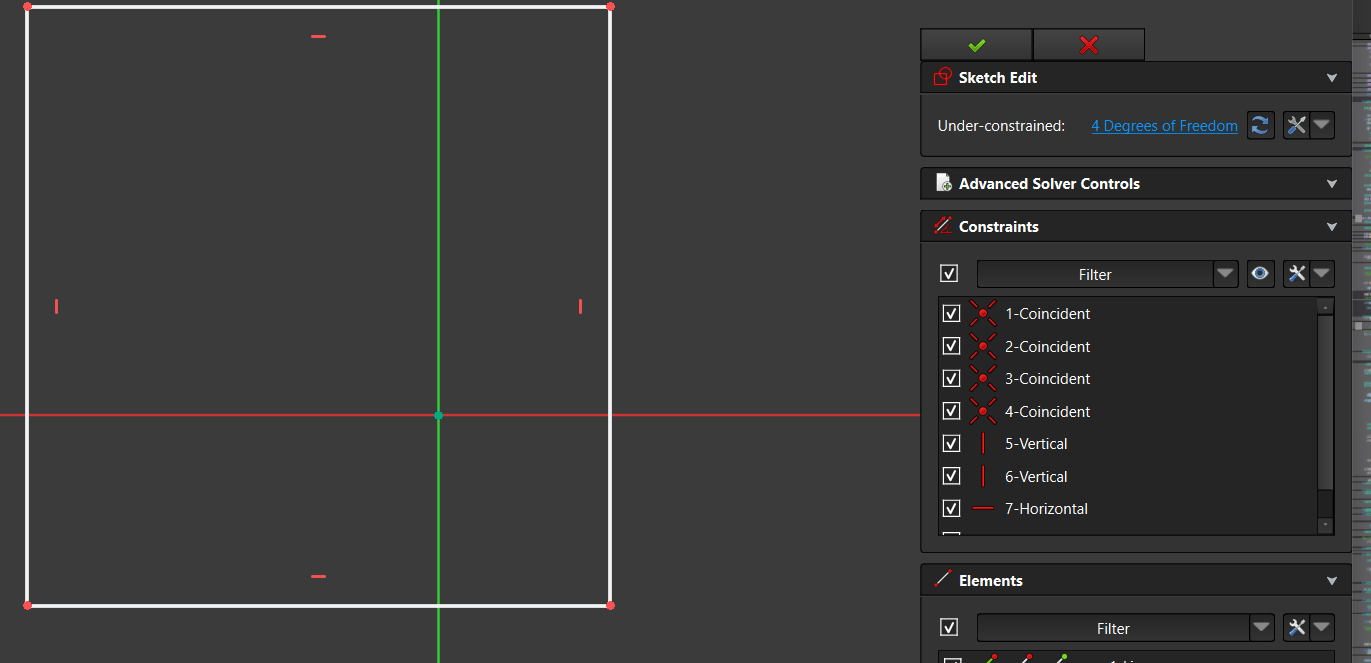The width and height of the screenshot is (1371, 663).
Task: Open the Elements Filter dropdown arrow
Action: click(1262, 628)
